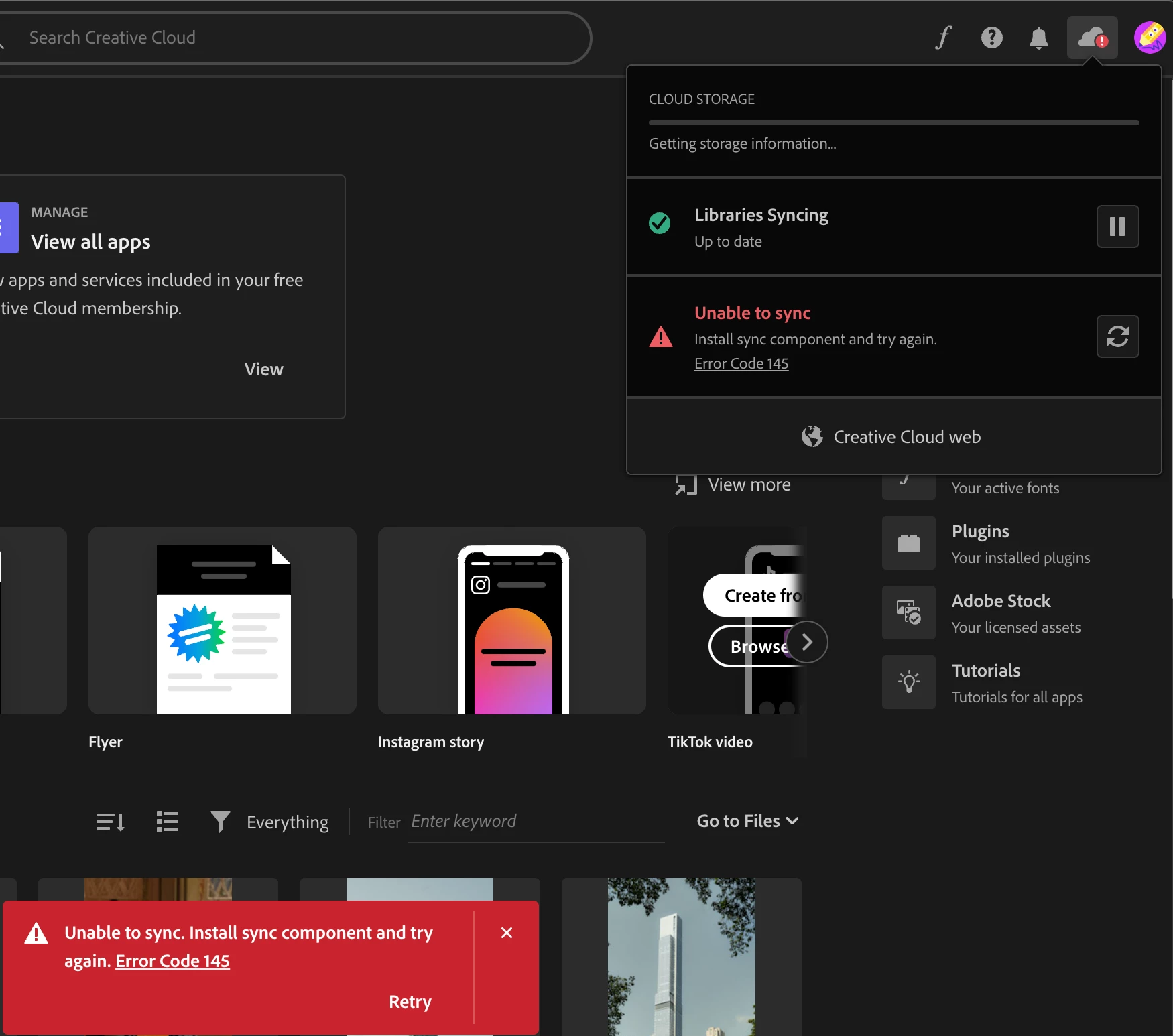Open the notifications bell
This screenshot has width=1173, height=1036.
coord(1038,38)
